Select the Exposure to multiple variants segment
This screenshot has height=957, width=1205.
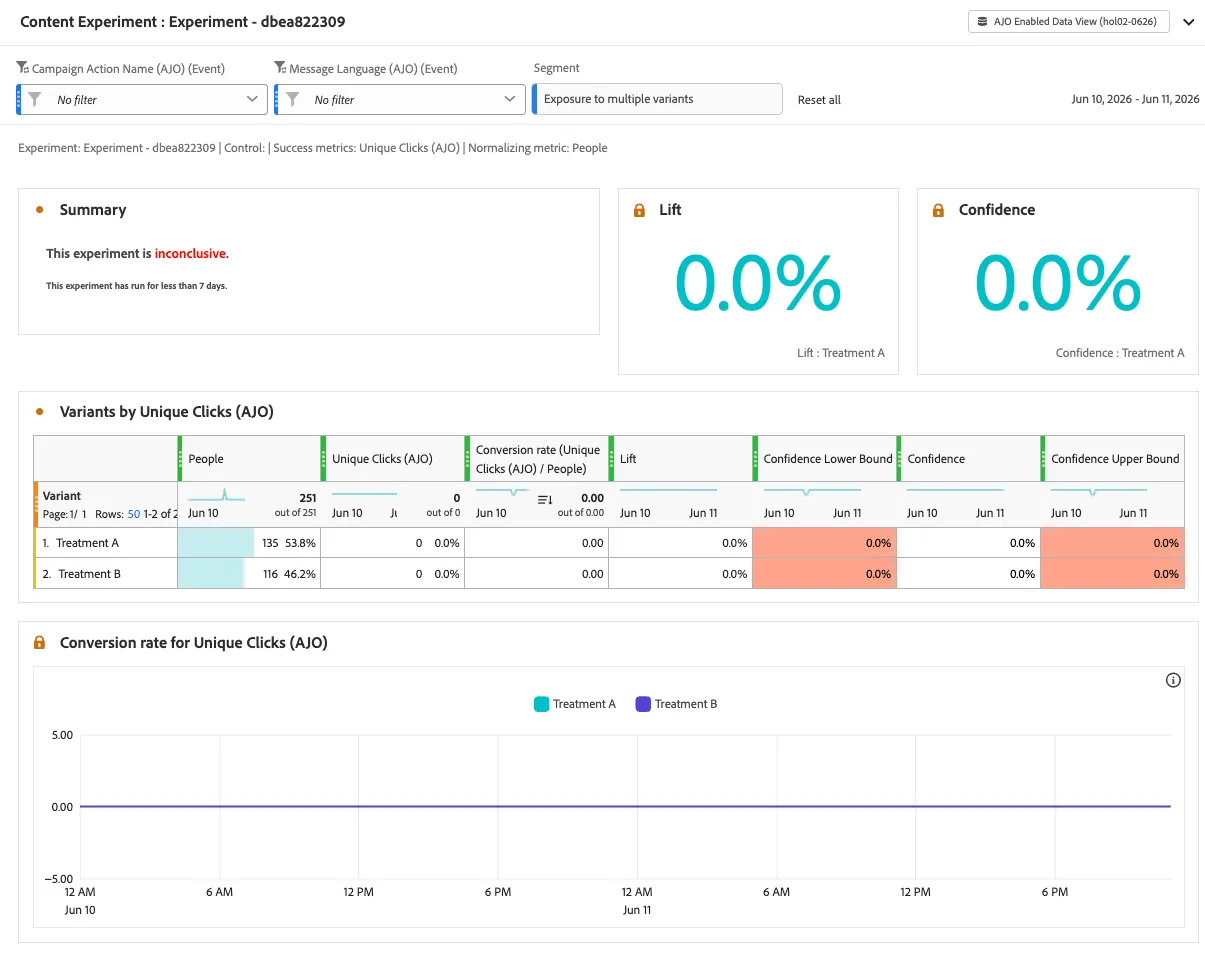657,99
